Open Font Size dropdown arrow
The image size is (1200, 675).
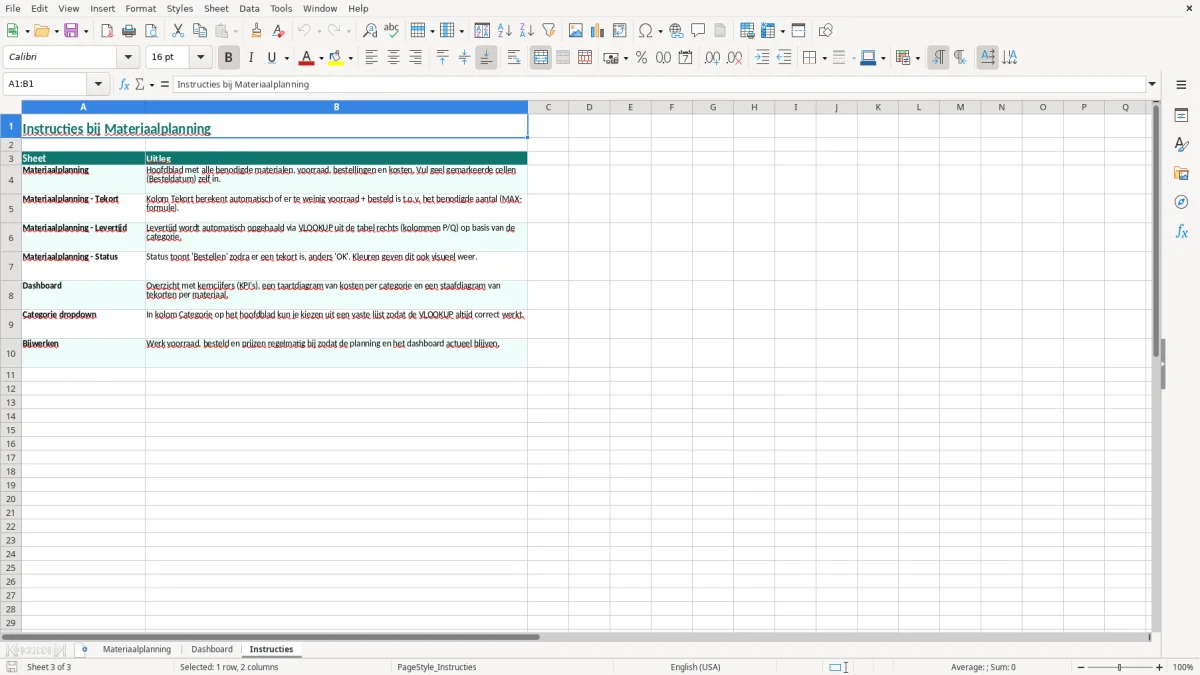pos(200,58)
